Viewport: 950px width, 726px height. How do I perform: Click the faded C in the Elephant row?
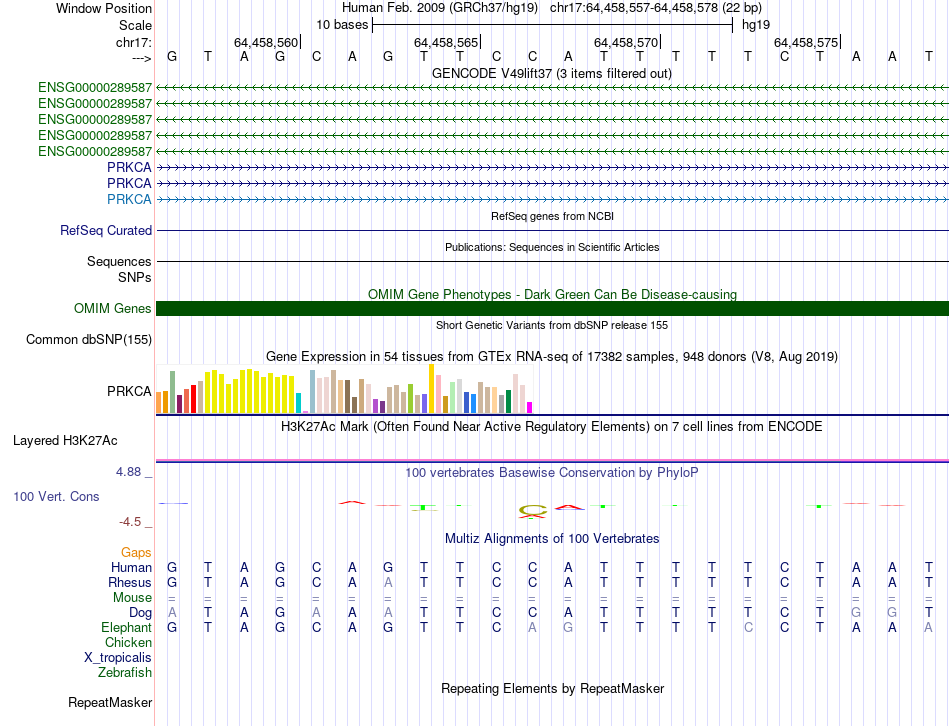(748, 627)
